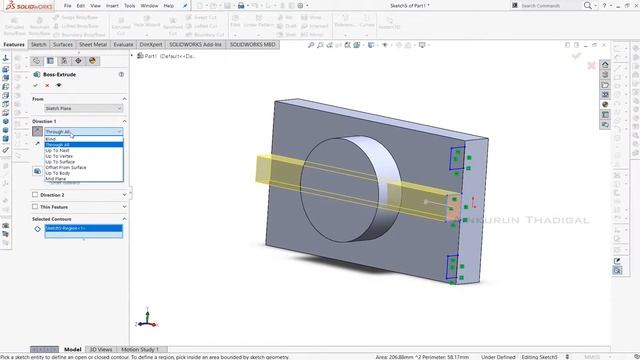Open SOLIDWORKS Resources home in task pane
This screenshot has width=640, height=360.
605,64
